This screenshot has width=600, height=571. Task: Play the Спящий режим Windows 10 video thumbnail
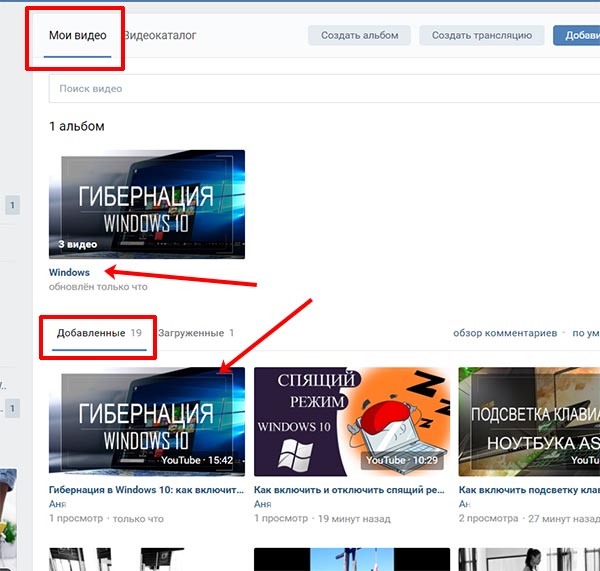pyautogui.click(x=352, y=422)
